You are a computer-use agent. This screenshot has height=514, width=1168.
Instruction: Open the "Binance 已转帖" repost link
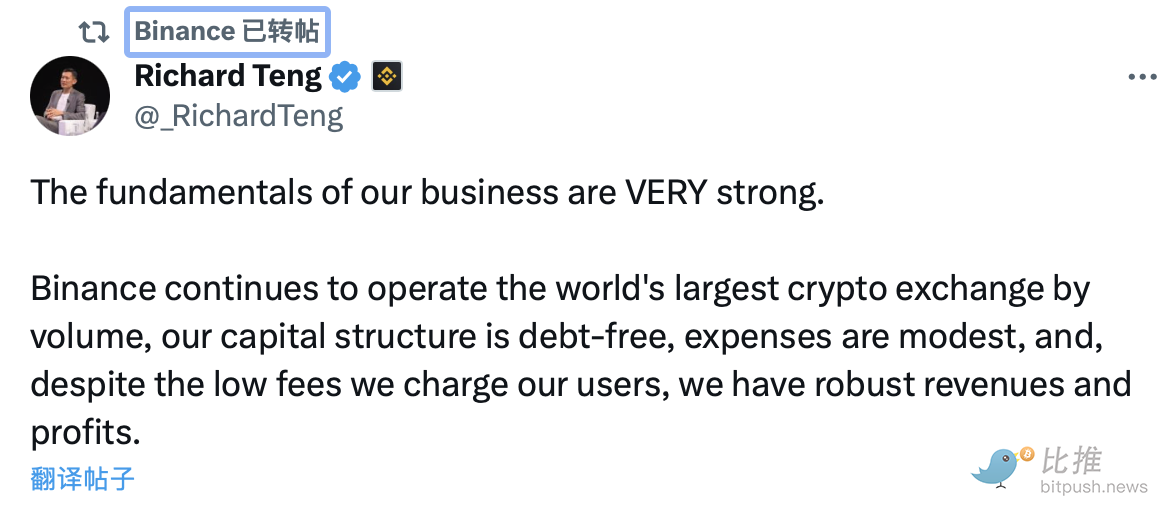point(226,32)
